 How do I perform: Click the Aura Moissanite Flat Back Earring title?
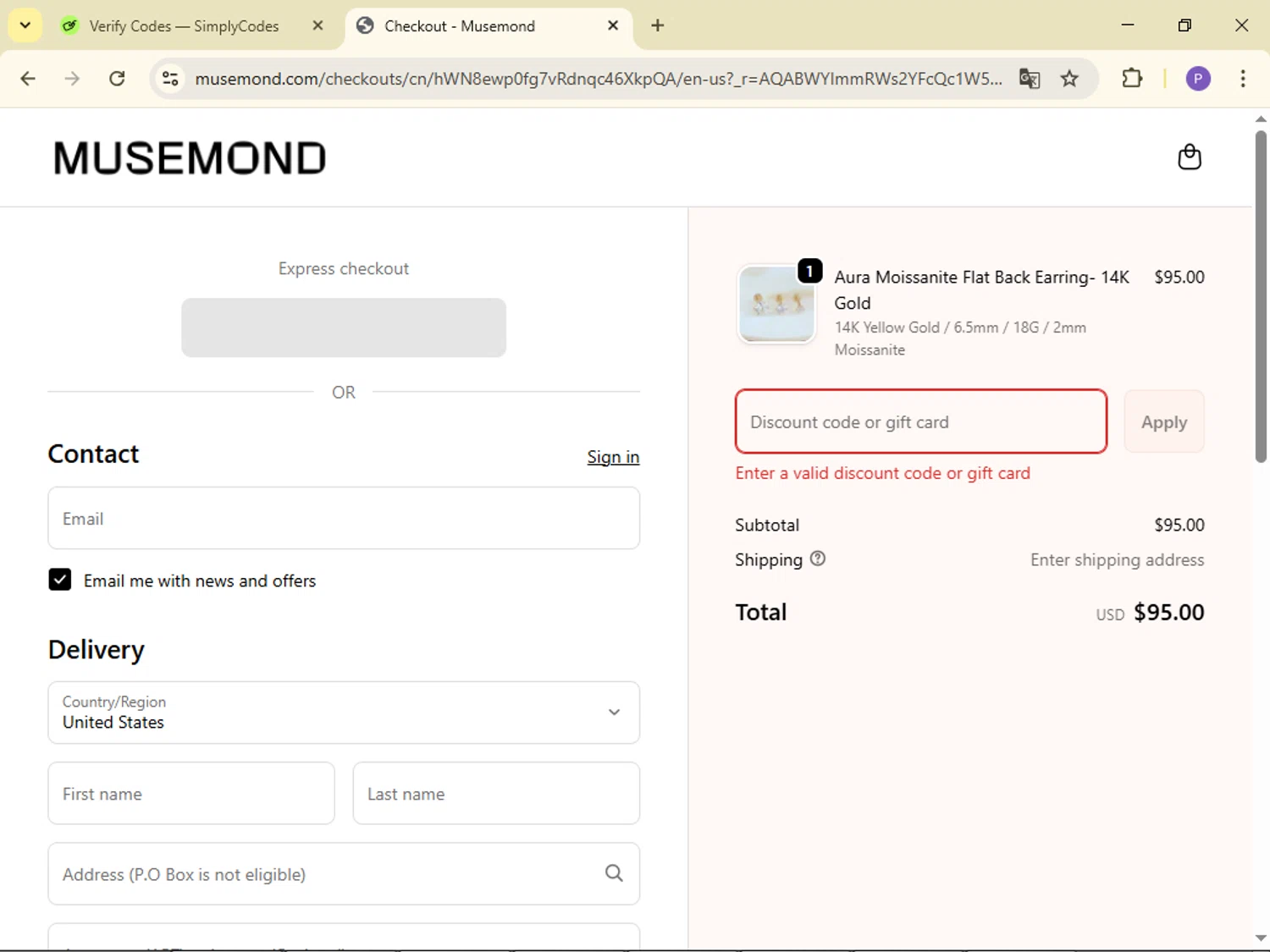(982, 289)
